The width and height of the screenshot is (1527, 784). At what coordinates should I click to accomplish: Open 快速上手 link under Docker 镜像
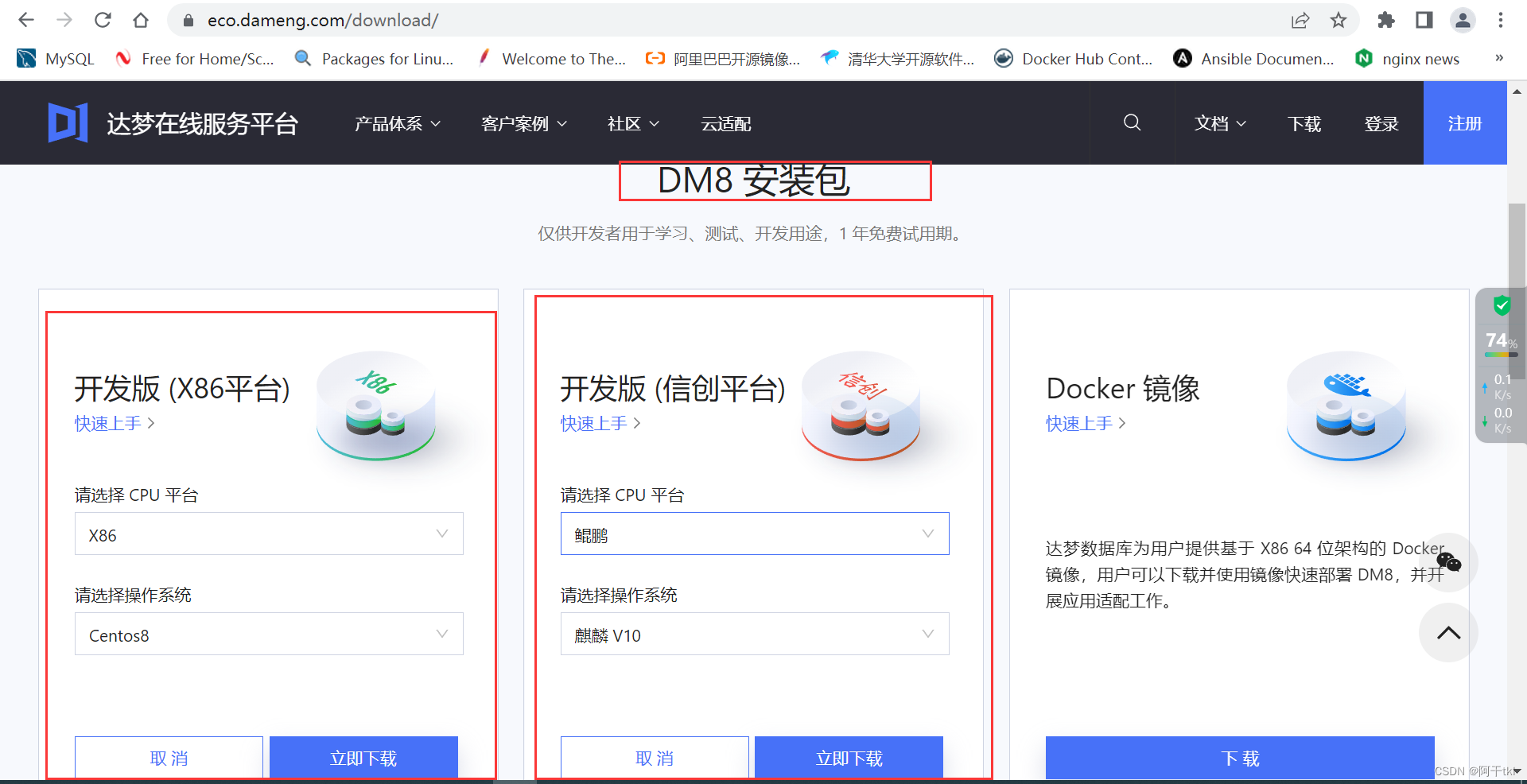tap(1086, 424)
